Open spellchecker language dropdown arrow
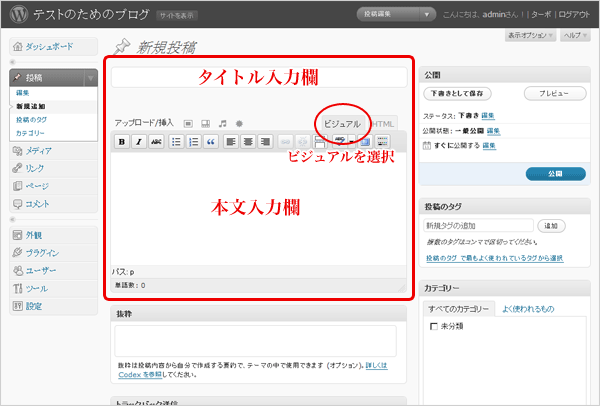600x406 pixels. click(x=352, y=142)
